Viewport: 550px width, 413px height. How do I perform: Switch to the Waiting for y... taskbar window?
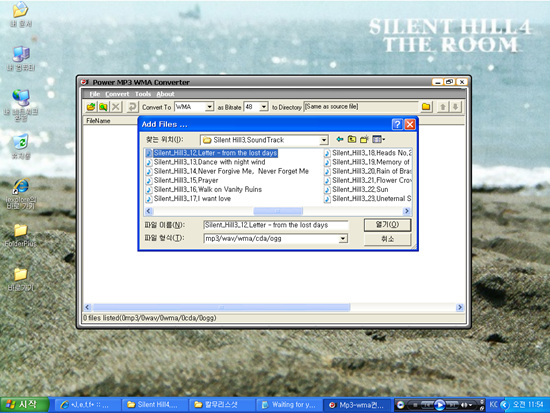289,405
